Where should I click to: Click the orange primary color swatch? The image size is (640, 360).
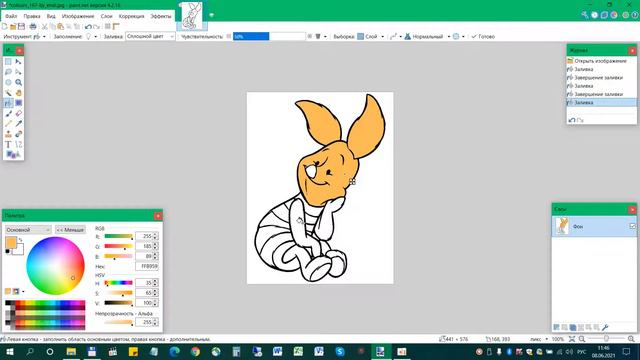[11, 242]
